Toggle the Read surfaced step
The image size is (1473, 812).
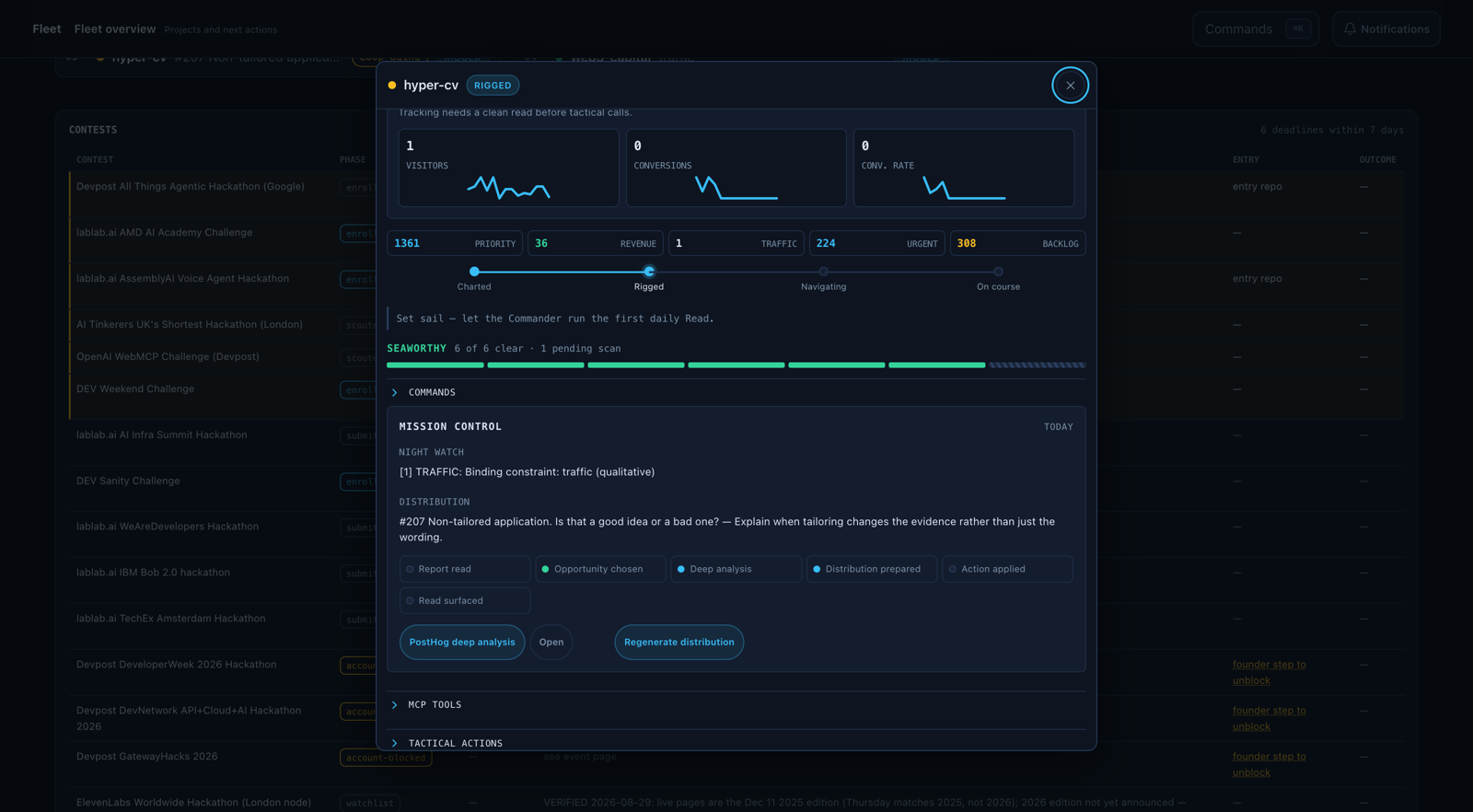point(465,600)
